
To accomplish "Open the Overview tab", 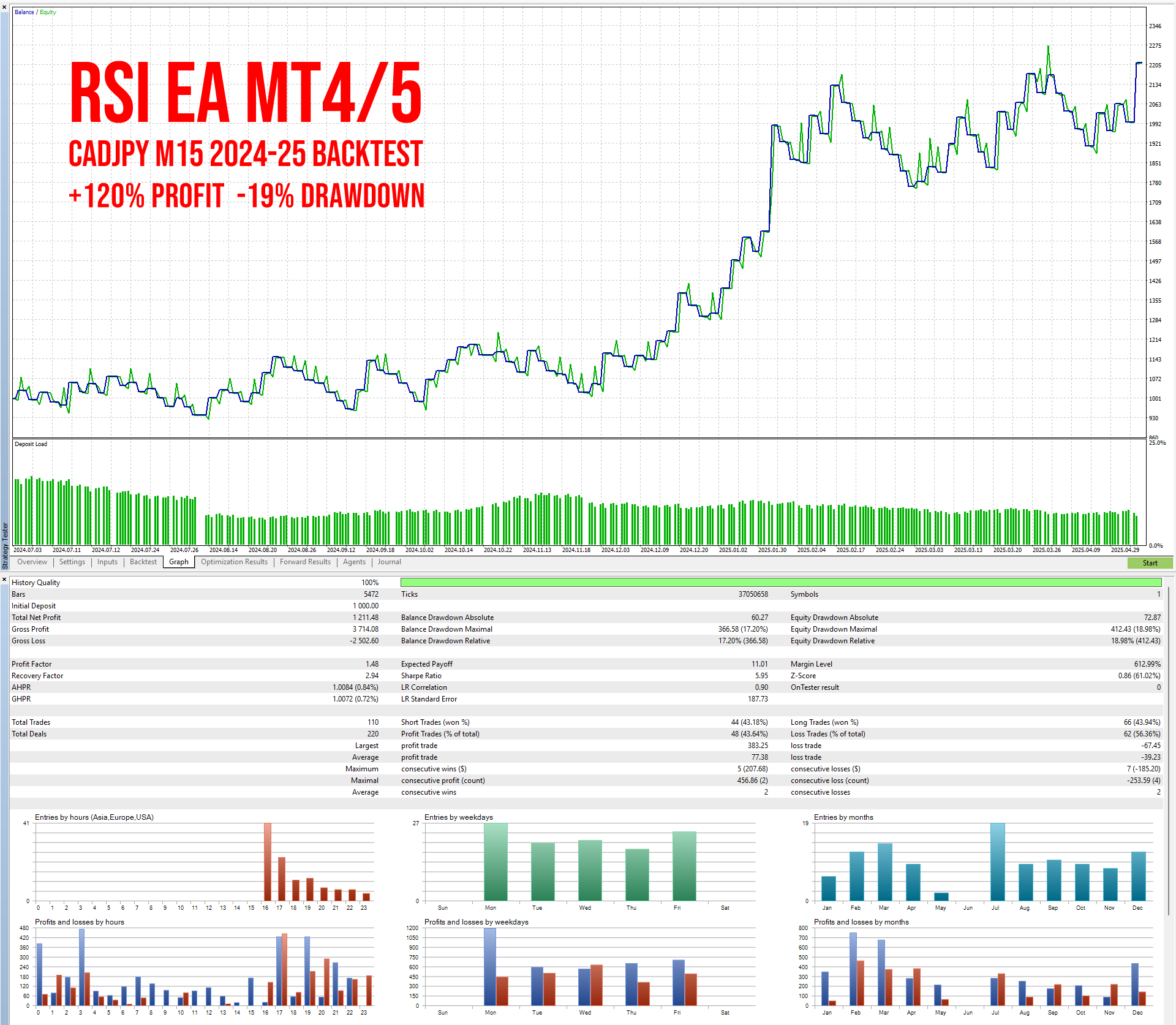I will point(32,562).
